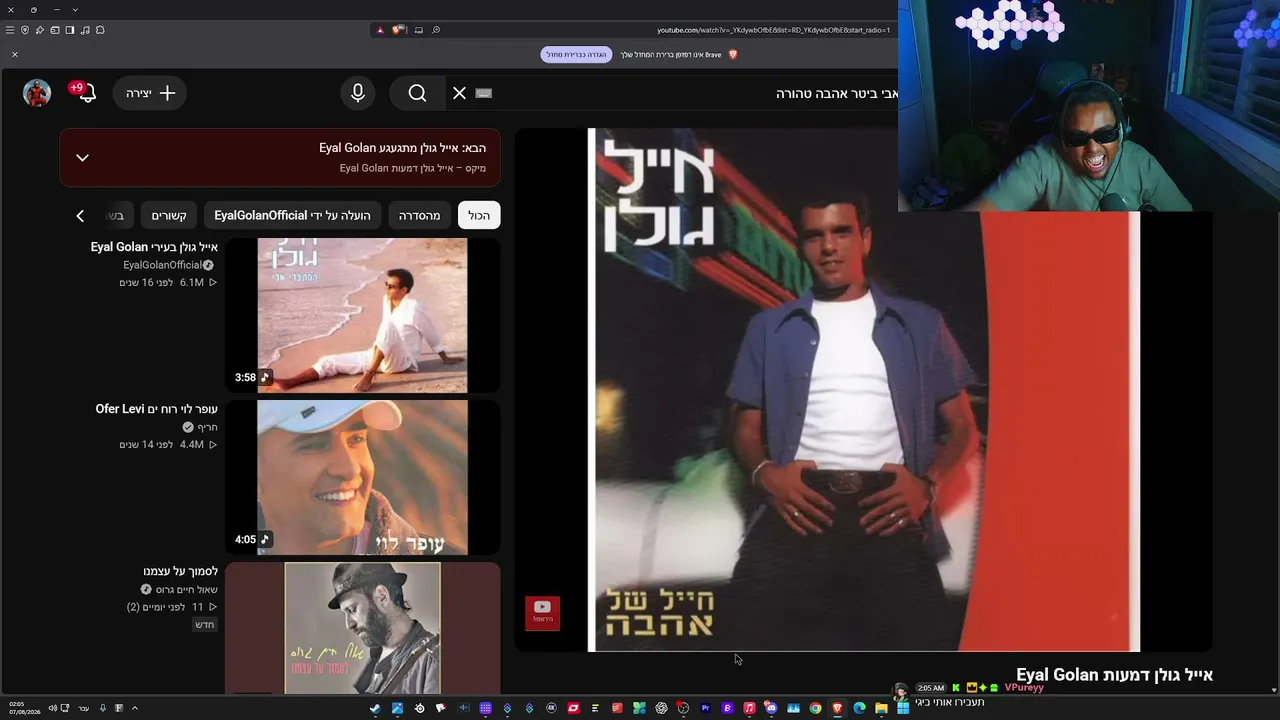This screenshot has width=1280, height=720.
Task: Click the Brave Rewards triangle icon
Action: (x=380, y=30)
